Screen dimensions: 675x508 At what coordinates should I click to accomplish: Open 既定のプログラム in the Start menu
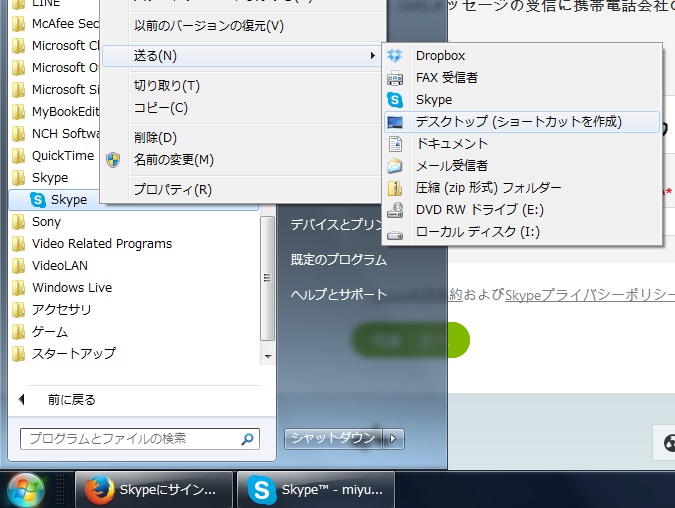pos(339,260)
